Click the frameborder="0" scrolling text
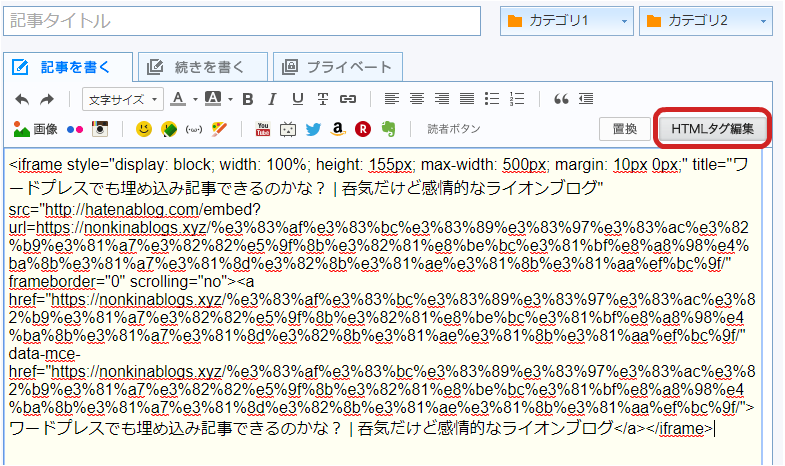 point(122,282)
